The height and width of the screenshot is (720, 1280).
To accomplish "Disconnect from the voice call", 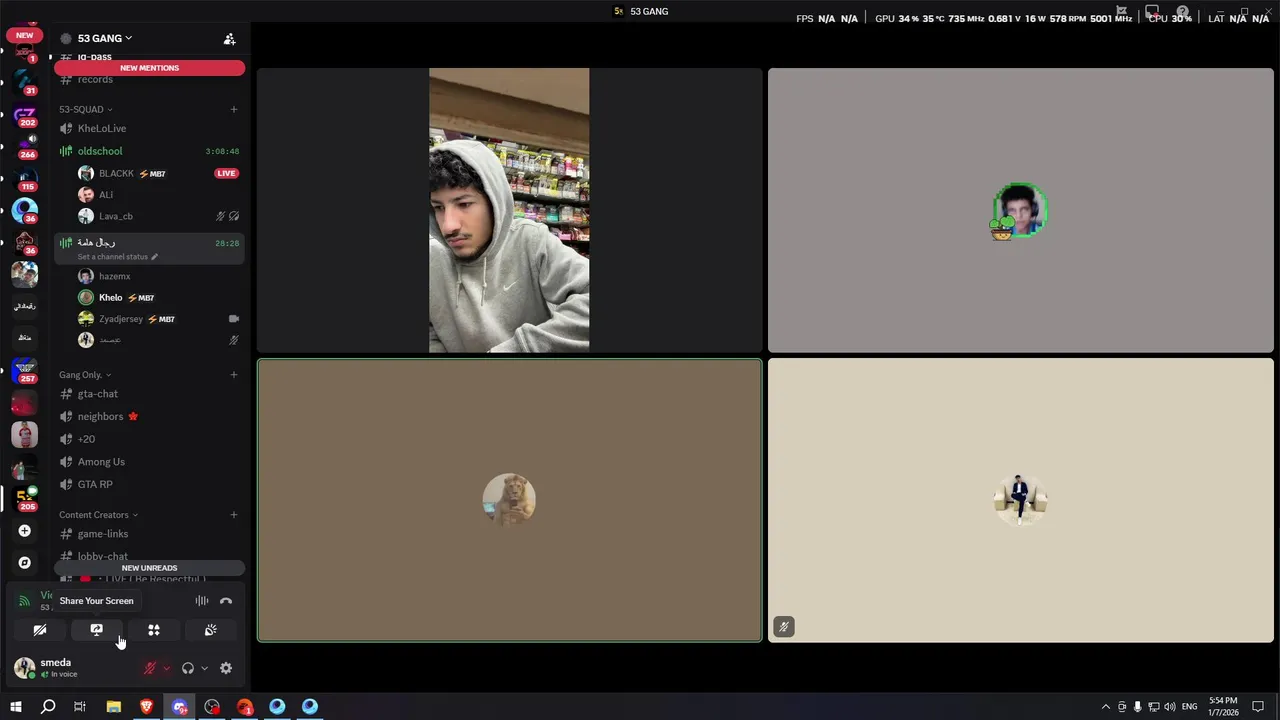I will tap(226, 601).
